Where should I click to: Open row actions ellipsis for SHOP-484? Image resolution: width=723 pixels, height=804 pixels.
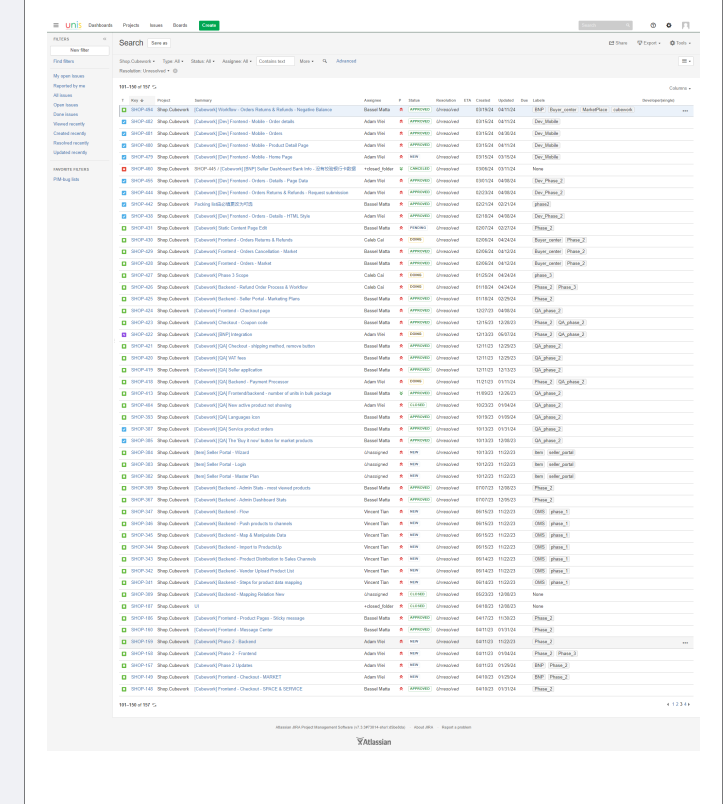pyautogui.click(x=685, y=110)
